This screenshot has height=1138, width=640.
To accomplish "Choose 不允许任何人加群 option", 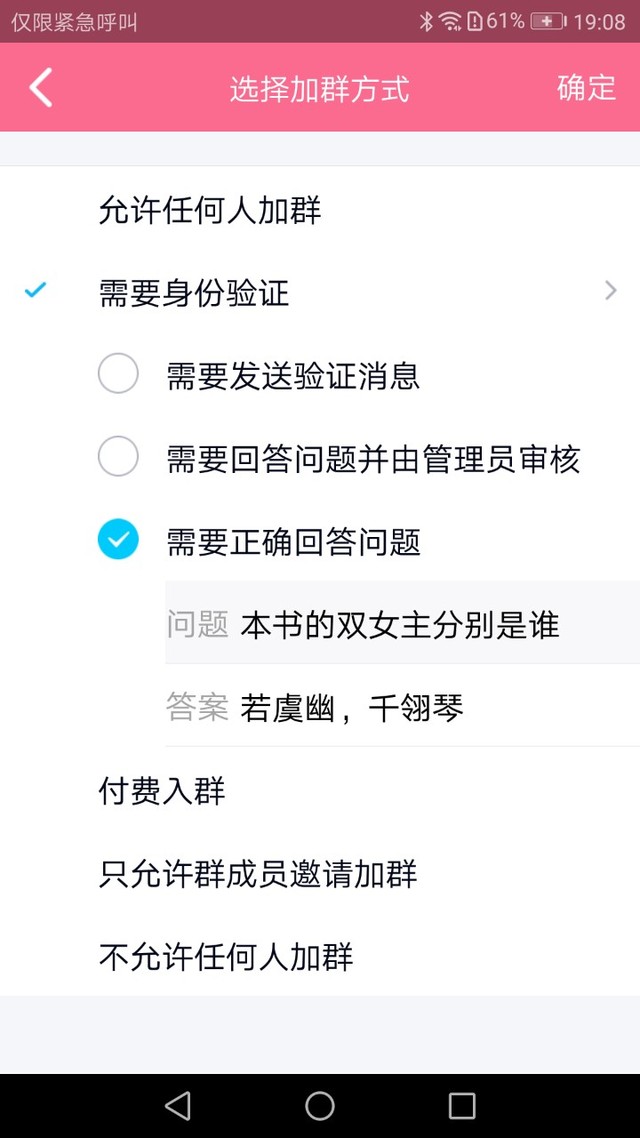I will (x=320, y=957).
